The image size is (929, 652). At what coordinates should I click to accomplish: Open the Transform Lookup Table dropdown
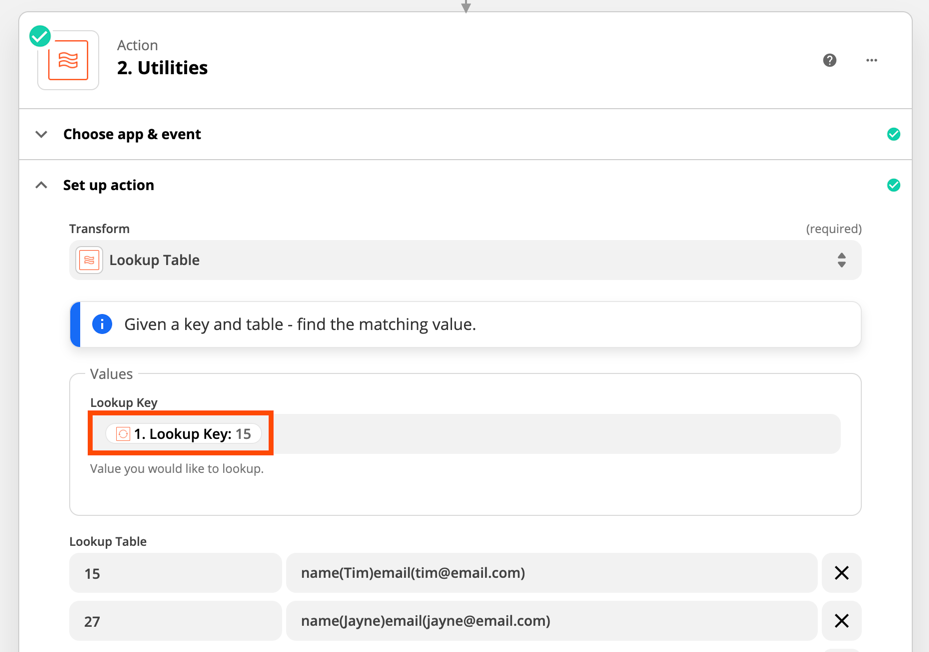[465, 260]
